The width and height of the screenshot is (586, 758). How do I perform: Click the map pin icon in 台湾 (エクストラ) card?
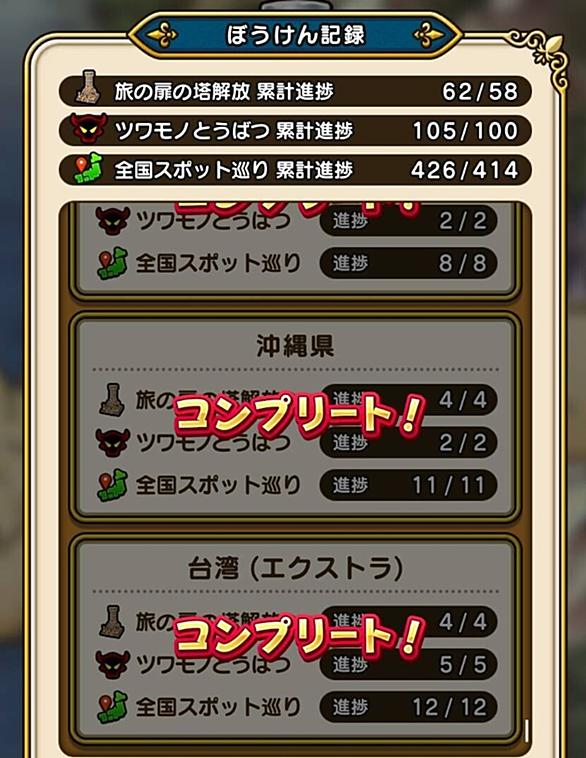(112, 707)
